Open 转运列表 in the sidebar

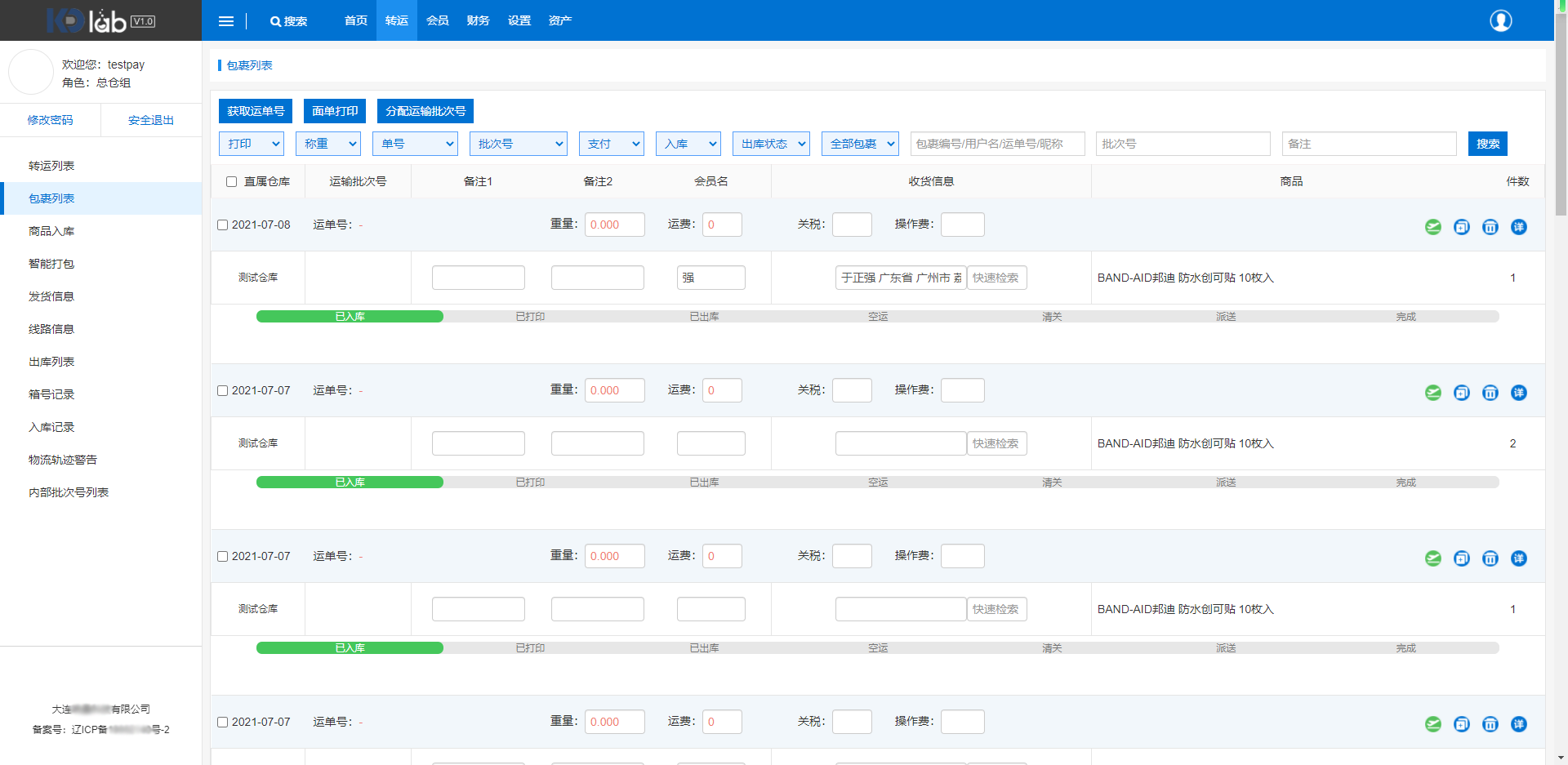tap(100, 166)
